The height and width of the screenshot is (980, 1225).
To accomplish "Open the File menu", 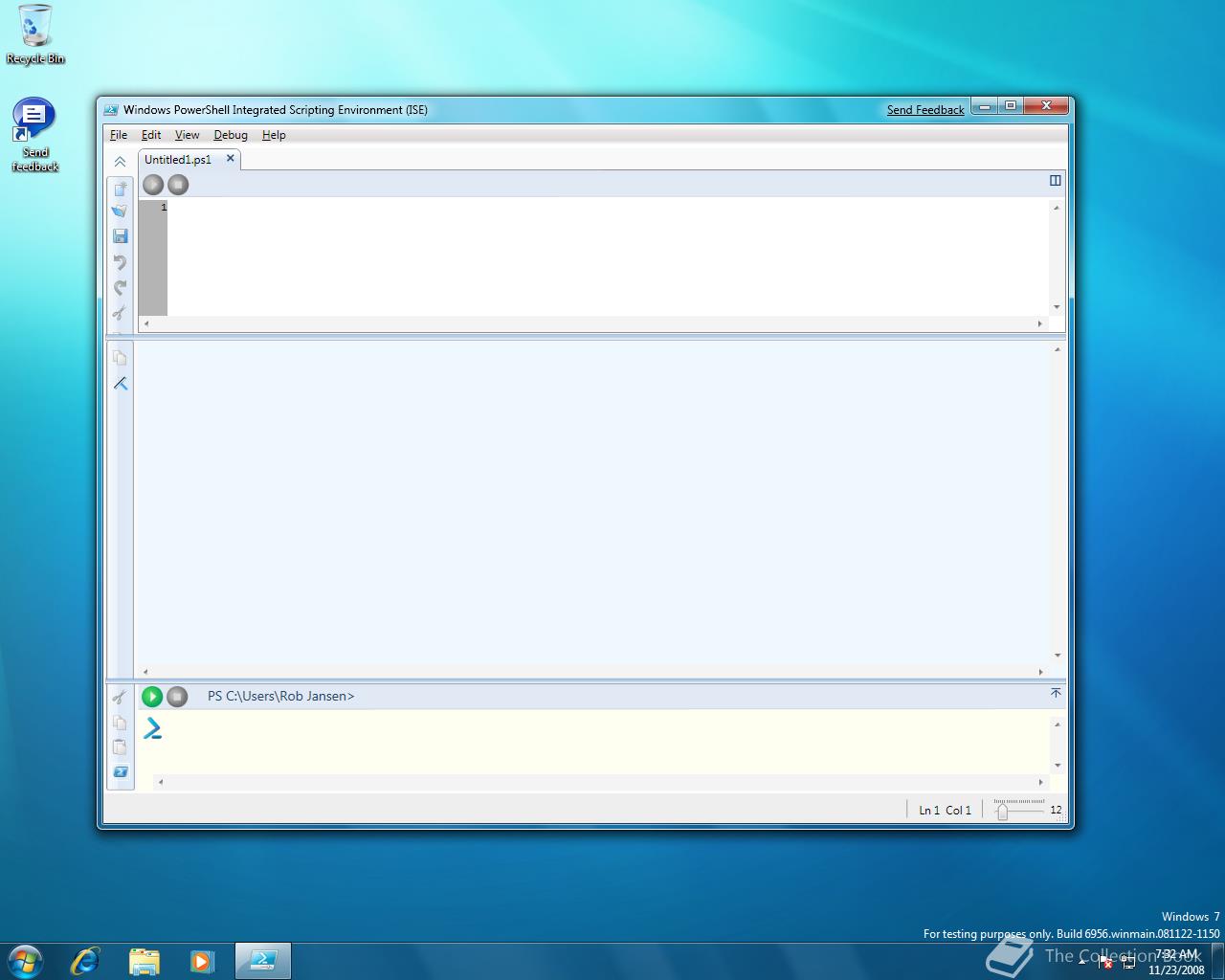I will pos(119,135).
